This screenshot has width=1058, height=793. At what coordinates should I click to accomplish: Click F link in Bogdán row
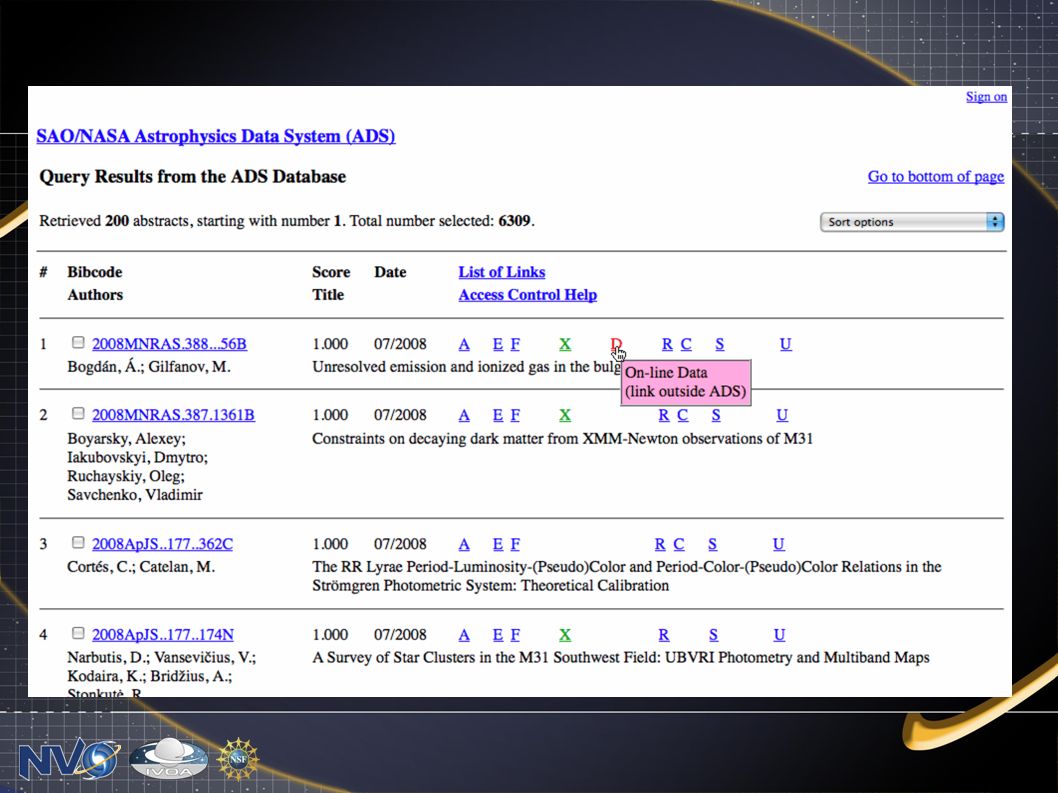click(515, 344)
